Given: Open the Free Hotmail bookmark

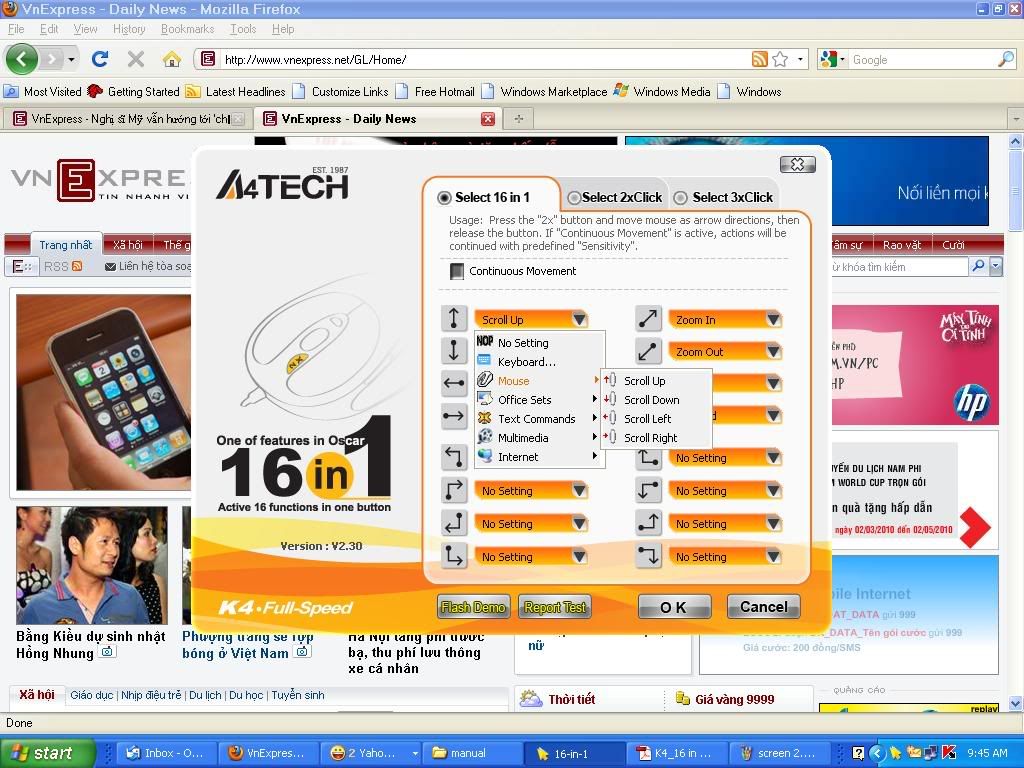Looking at the screenshot, I should (x=436, y=91).
